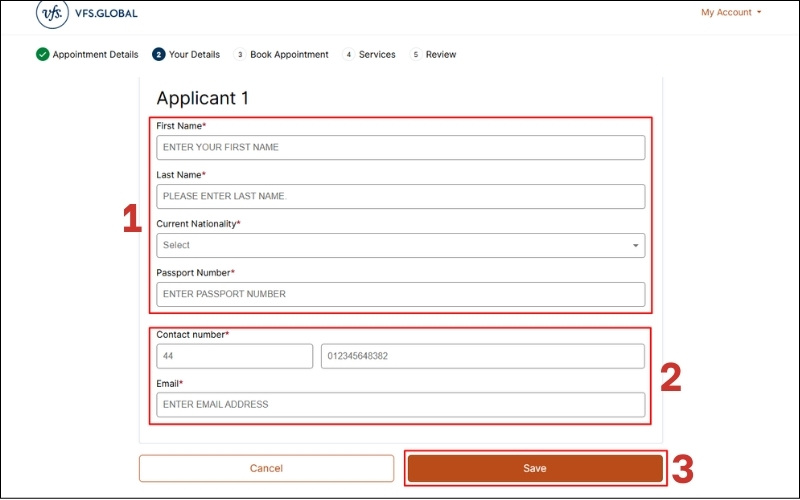Expand the Current Nationality select box
The height and width of the screenshot is (500, 800).
[x=400, y=245]
